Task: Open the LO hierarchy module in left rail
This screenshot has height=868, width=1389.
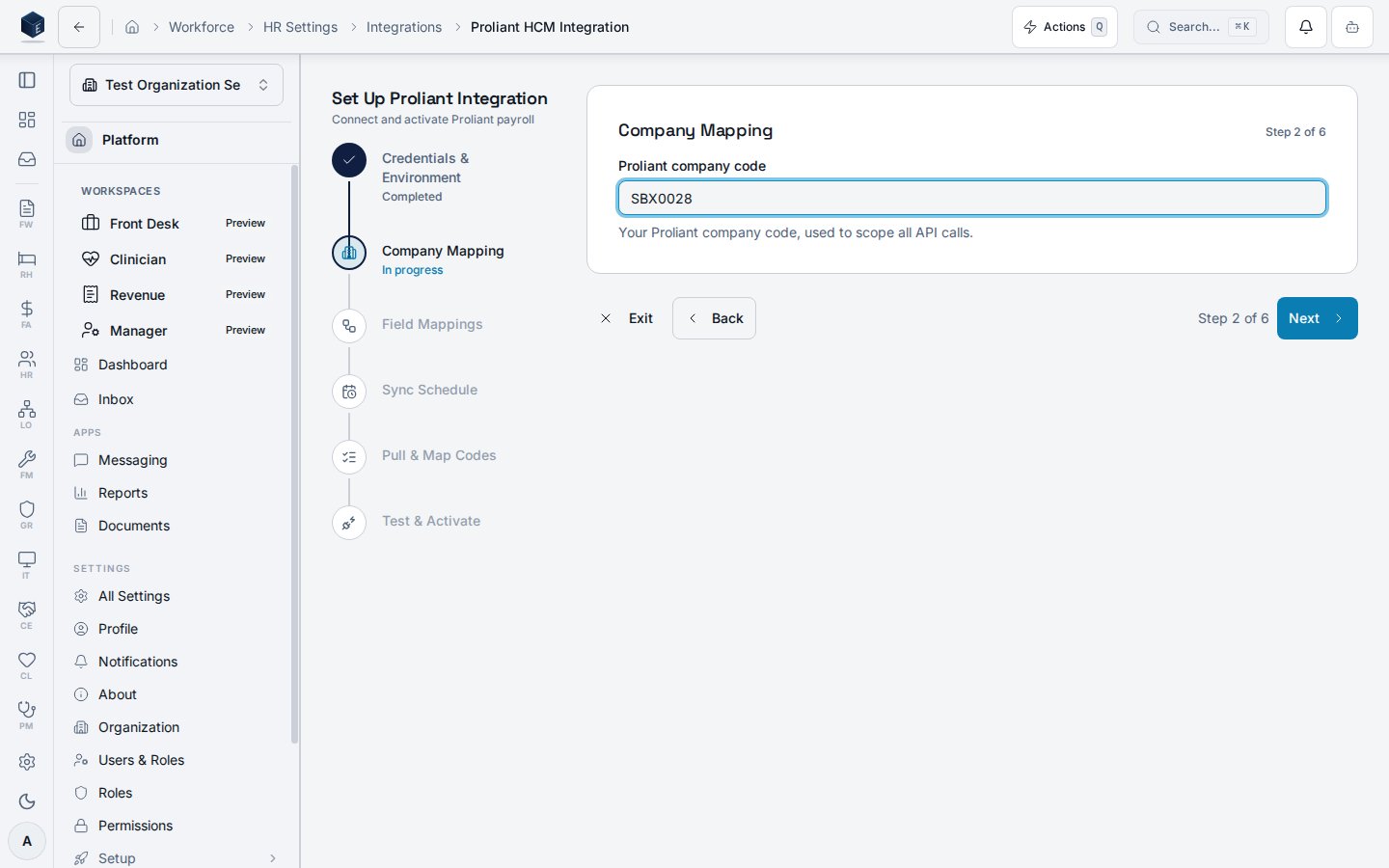Action: click(27, 414)
